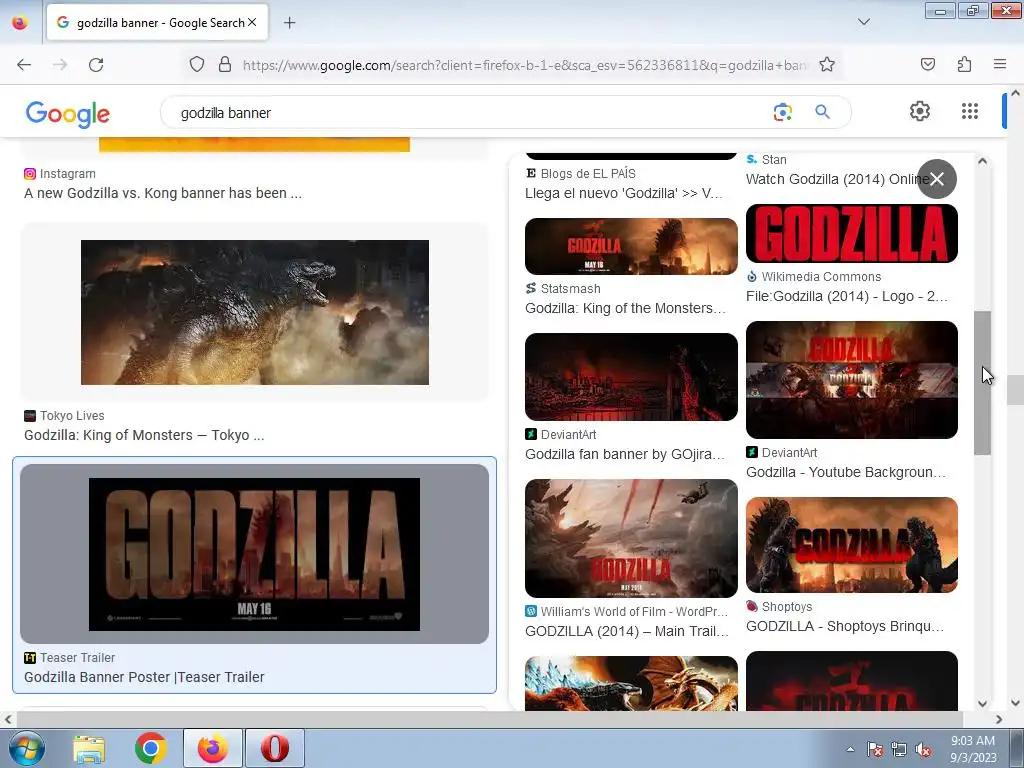Open 'Godzilla: King of the Monsters' Statsmash link
The height and width of the screenshot is (768, 1024).
pyautogui.click(x=626, y=308)
